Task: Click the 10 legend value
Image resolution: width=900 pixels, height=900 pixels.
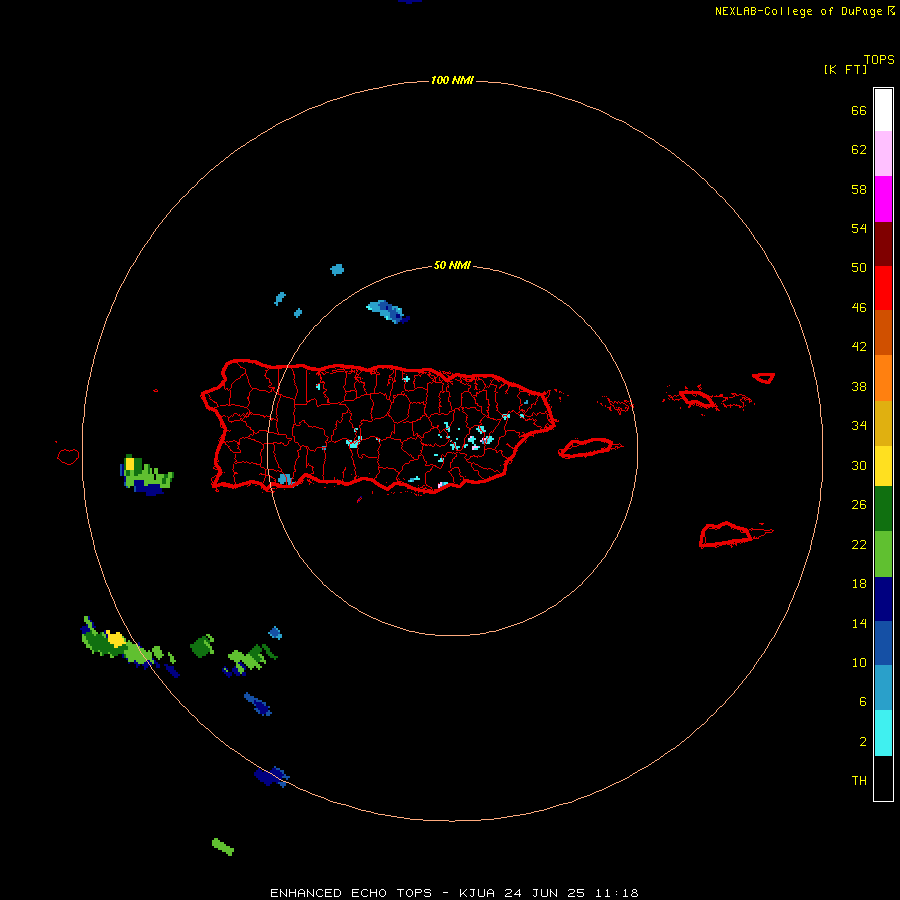Action: click(859, 663)
